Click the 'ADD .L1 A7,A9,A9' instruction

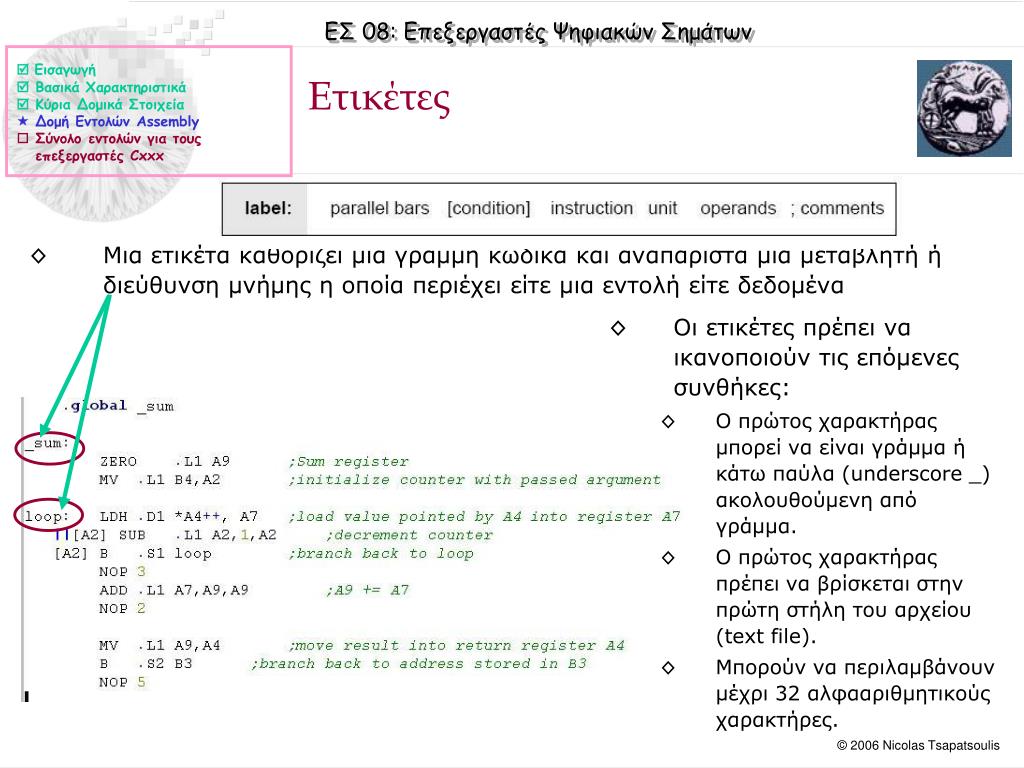tap(174, 590)
